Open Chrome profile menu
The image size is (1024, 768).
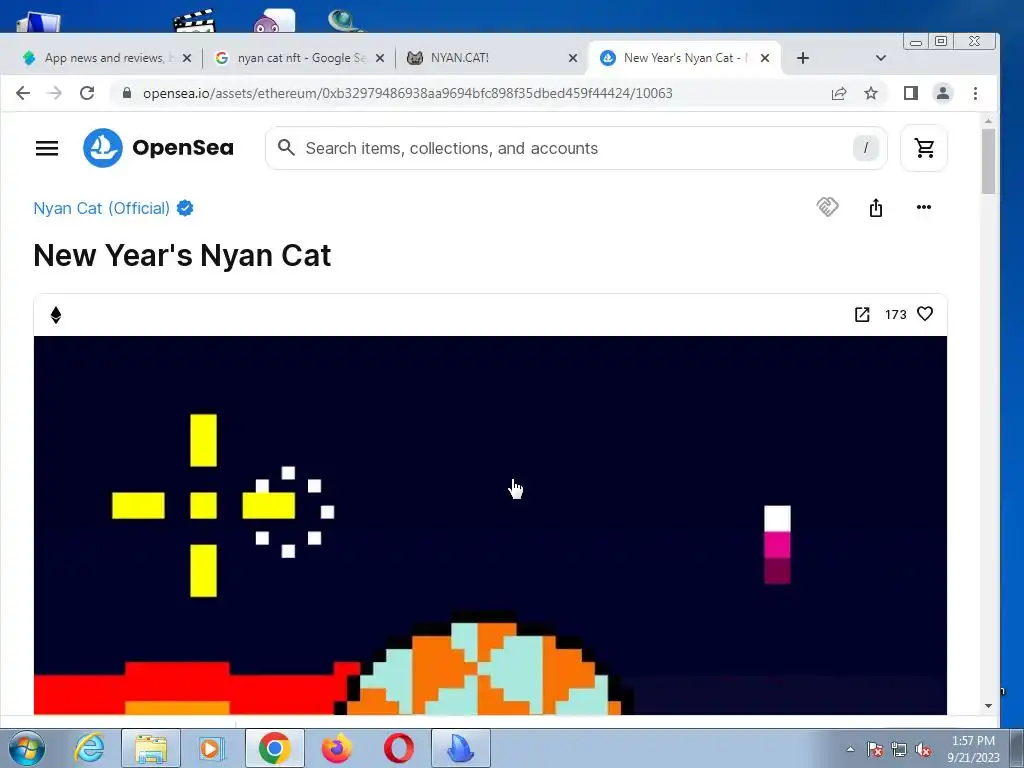pyautogui.click(x=942, y=93)
